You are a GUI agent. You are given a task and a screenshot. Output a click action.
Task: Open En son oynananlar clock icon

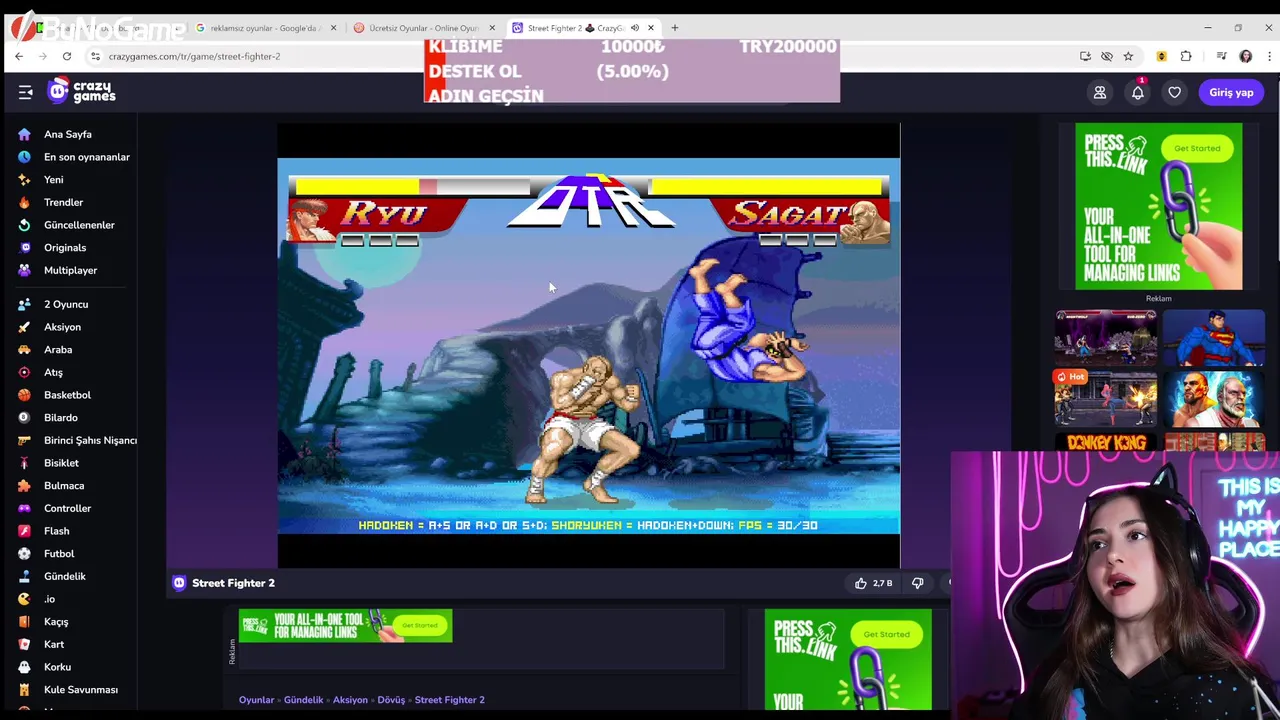tap(24, 157)
